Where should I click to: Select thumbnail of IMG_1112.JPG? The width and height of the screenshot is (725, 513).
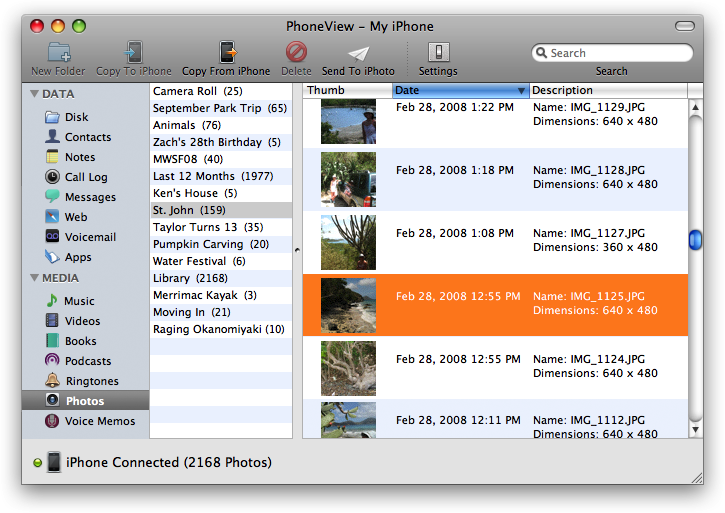click(348, 420)
